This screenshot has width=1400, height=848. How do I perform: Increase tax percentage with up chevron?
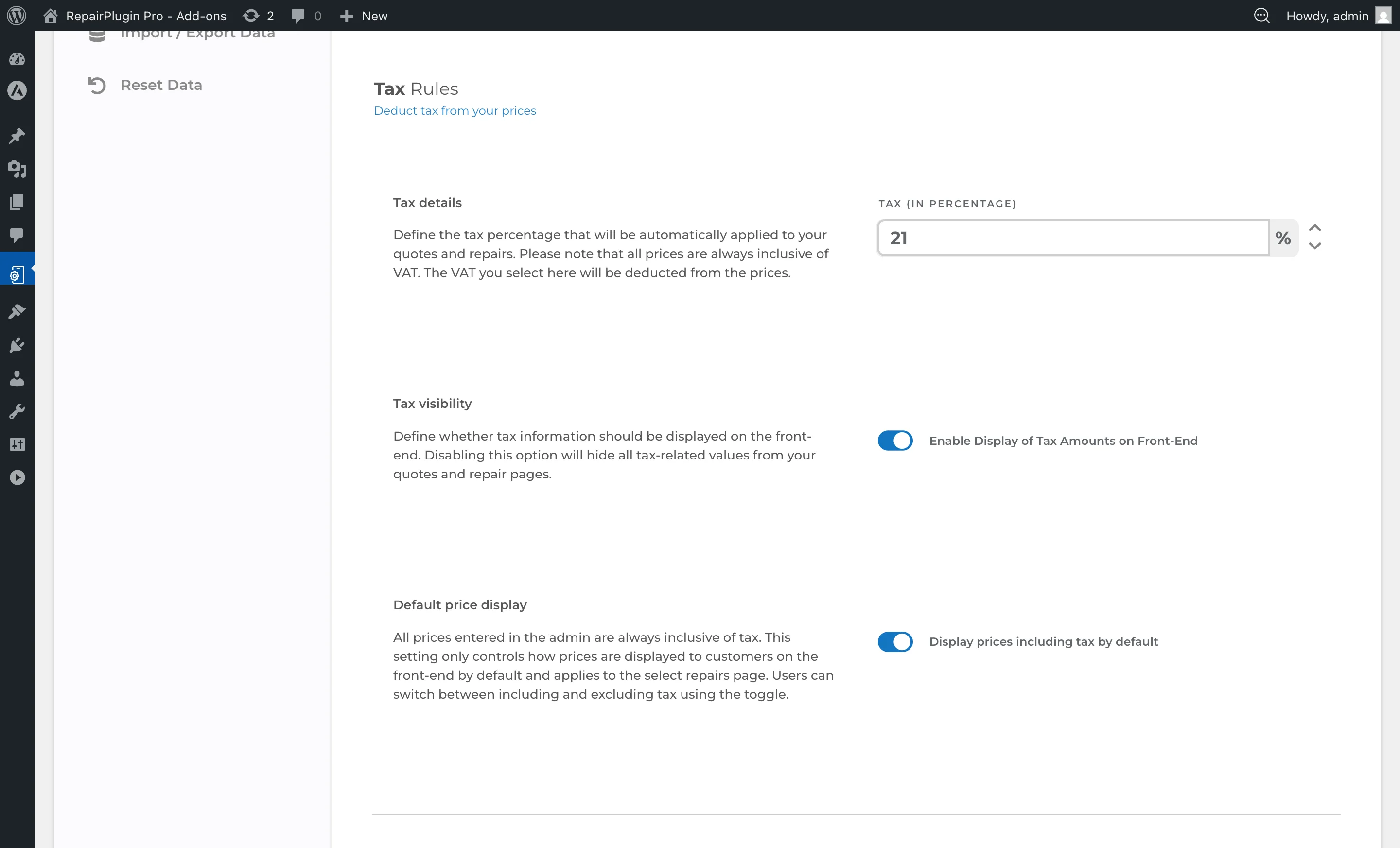tap(1314, 228)
